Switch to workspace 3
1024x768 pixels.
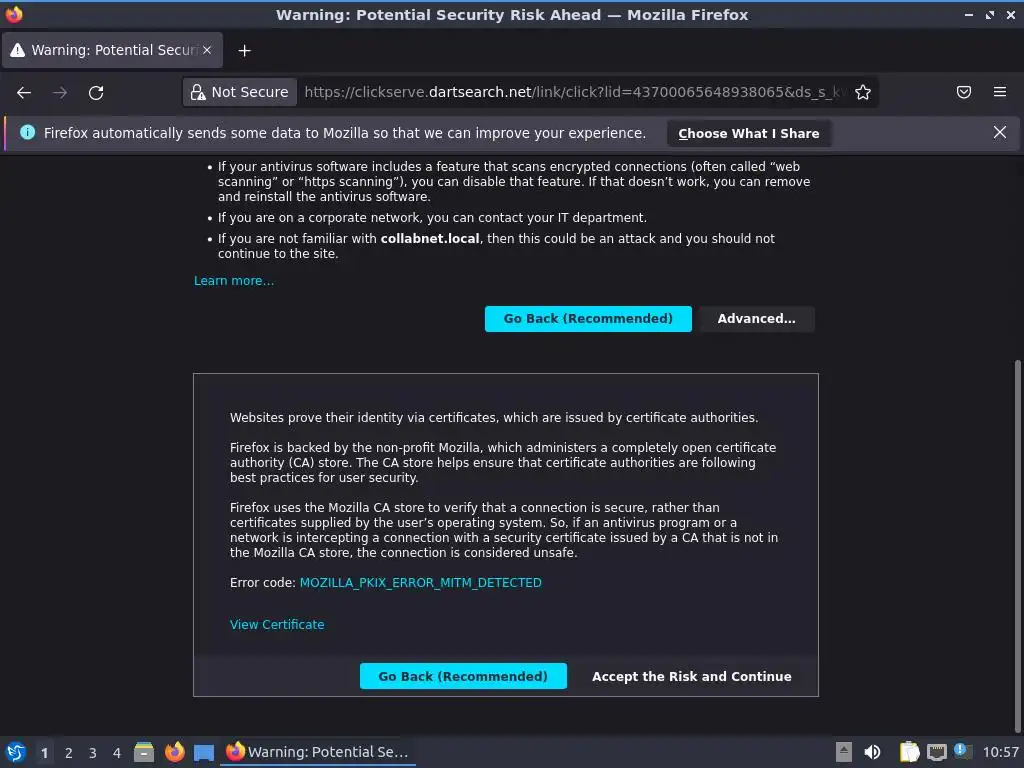click(93, 753)
